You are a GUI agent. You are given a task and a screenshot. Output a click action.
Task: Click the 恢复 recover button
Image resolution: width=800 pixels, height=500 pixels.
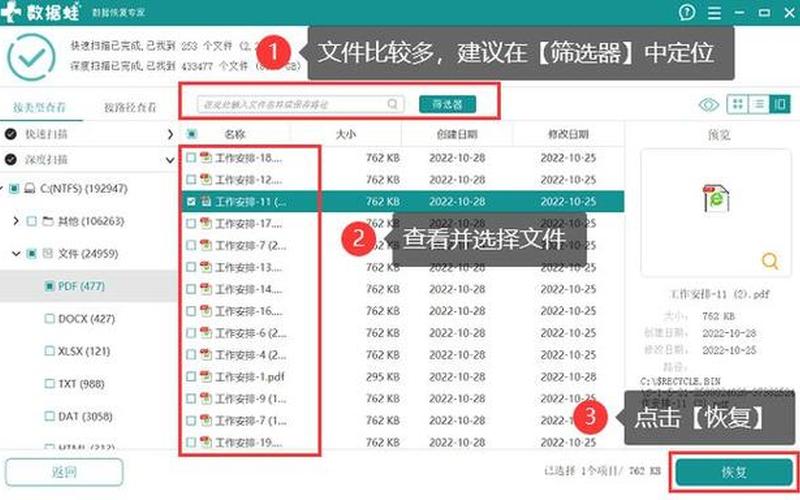click(x=734, y=472)
